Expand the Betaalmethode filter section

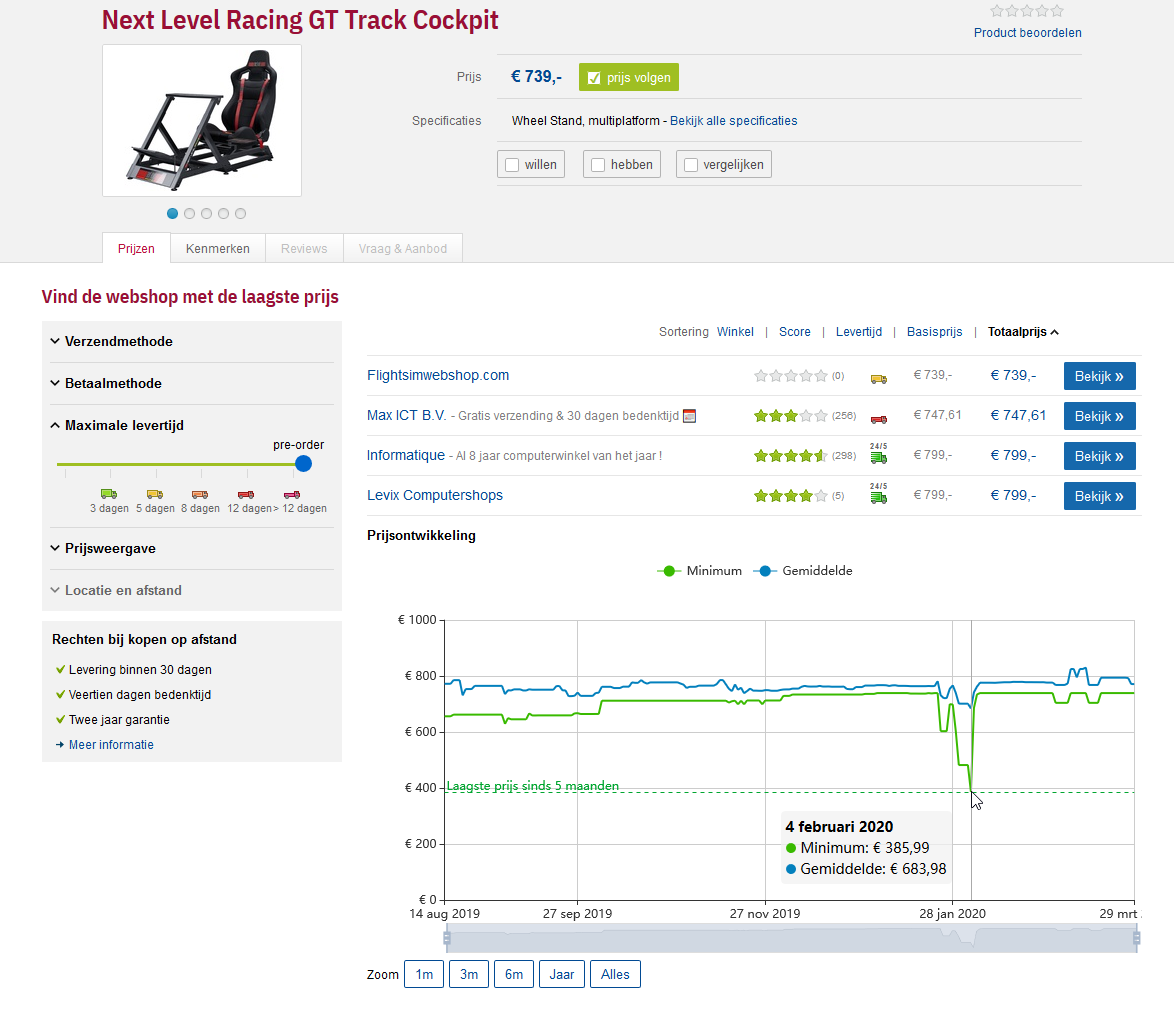click(x=113, y=384)
